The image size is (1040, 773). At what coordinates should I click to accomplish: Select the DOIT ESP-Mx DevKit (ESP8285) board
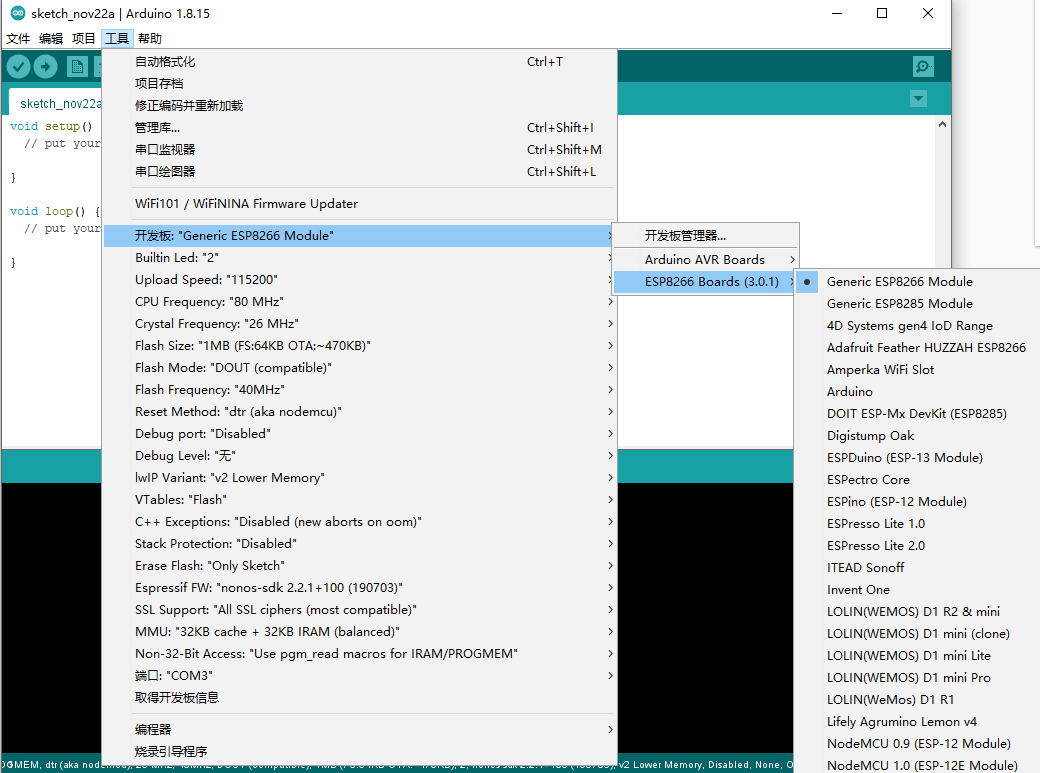(917, 413)
